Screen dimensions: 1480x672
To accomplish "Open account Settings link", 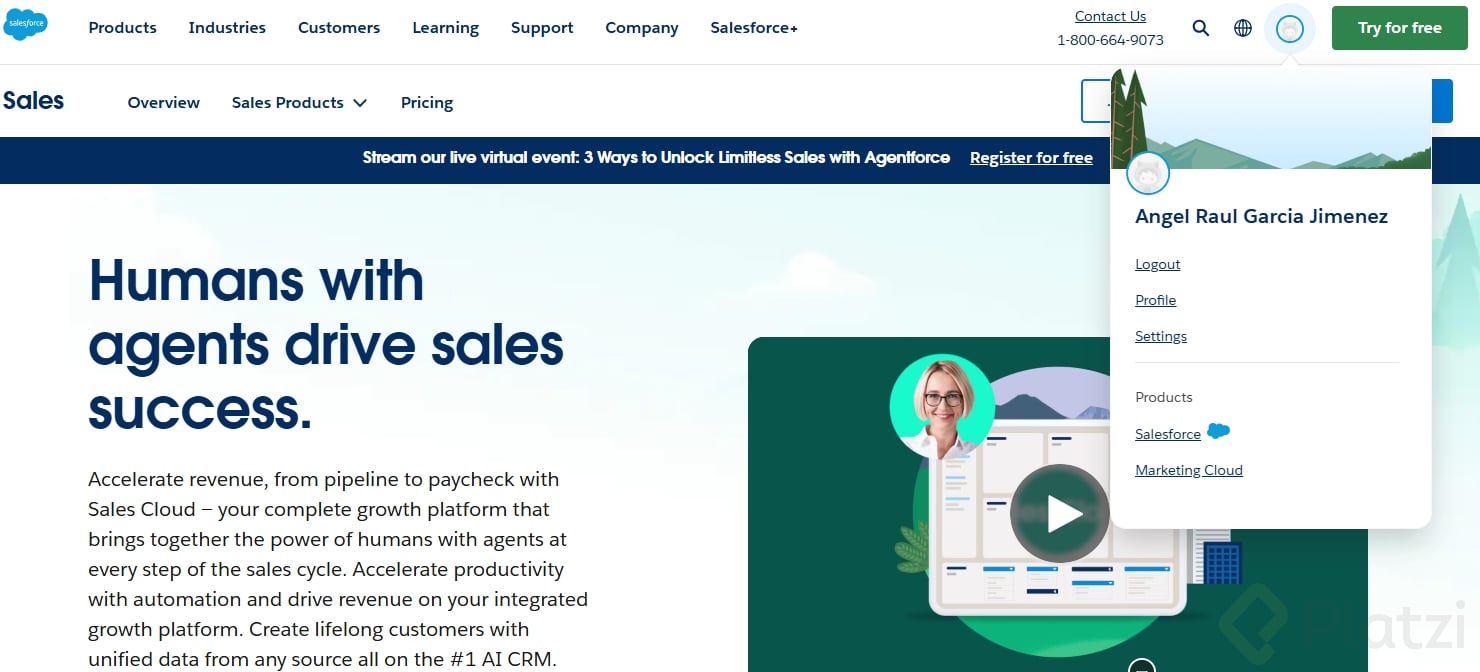I will [x=1161, y=336].
